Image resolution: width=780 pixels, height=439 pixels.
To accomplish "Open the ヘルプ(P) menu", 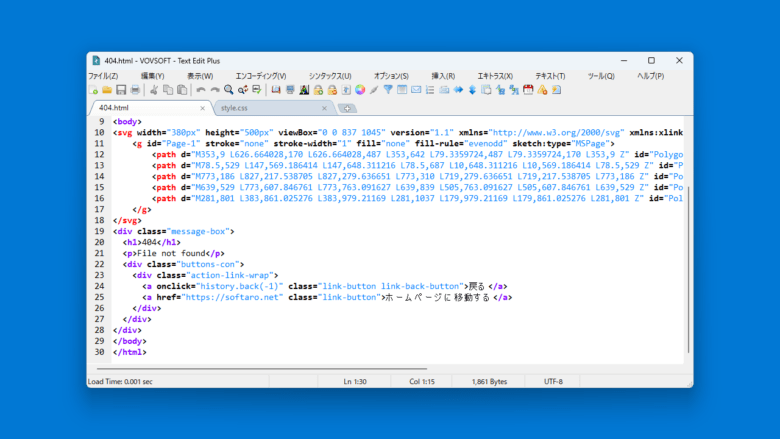I will (x=651, y=76).
